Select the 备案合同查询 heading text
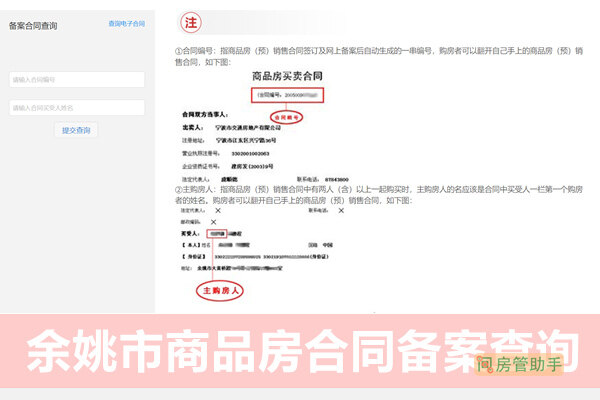 pos(33,26)
